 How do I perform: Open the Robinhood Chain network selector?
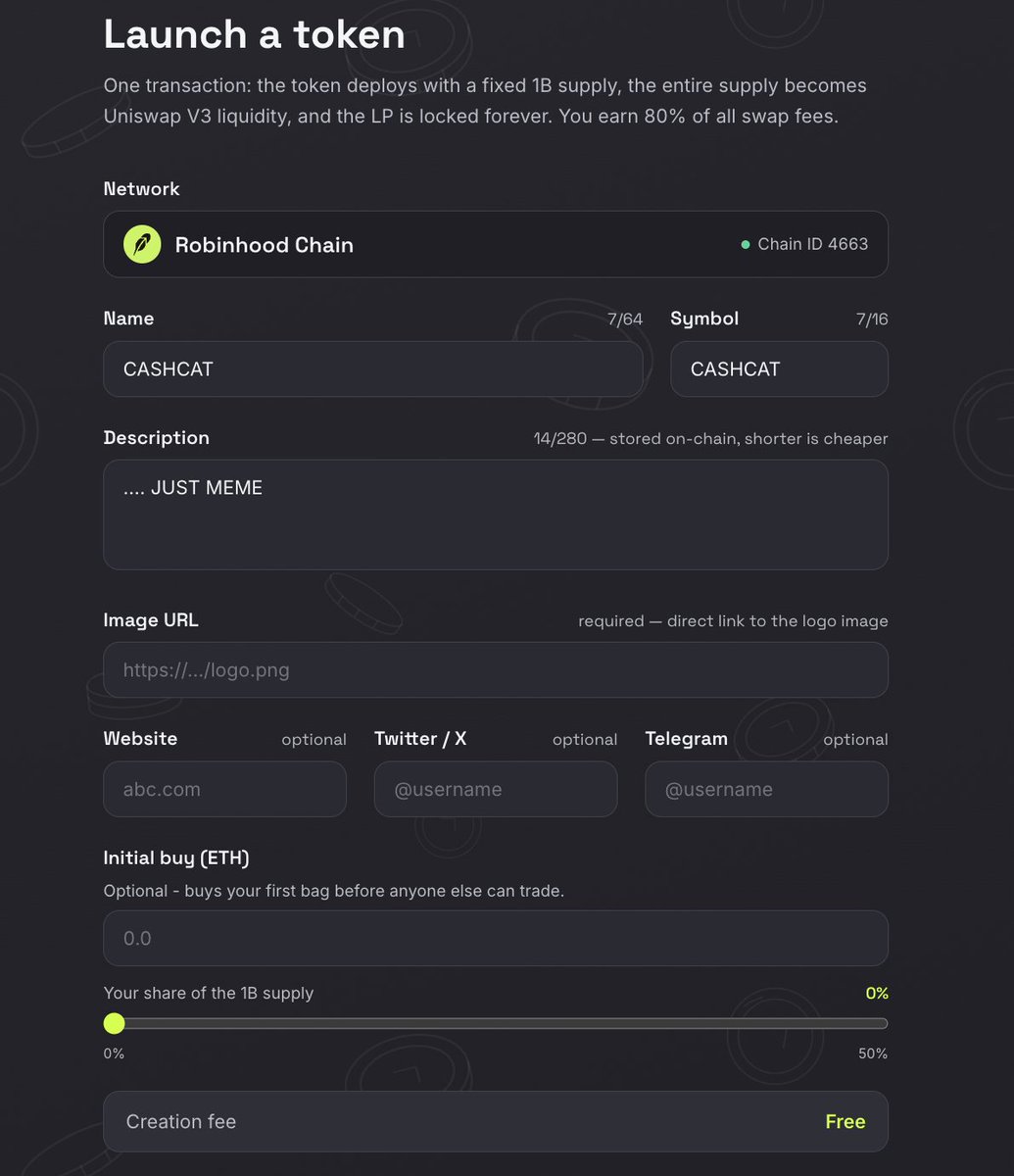coord(496,244)
